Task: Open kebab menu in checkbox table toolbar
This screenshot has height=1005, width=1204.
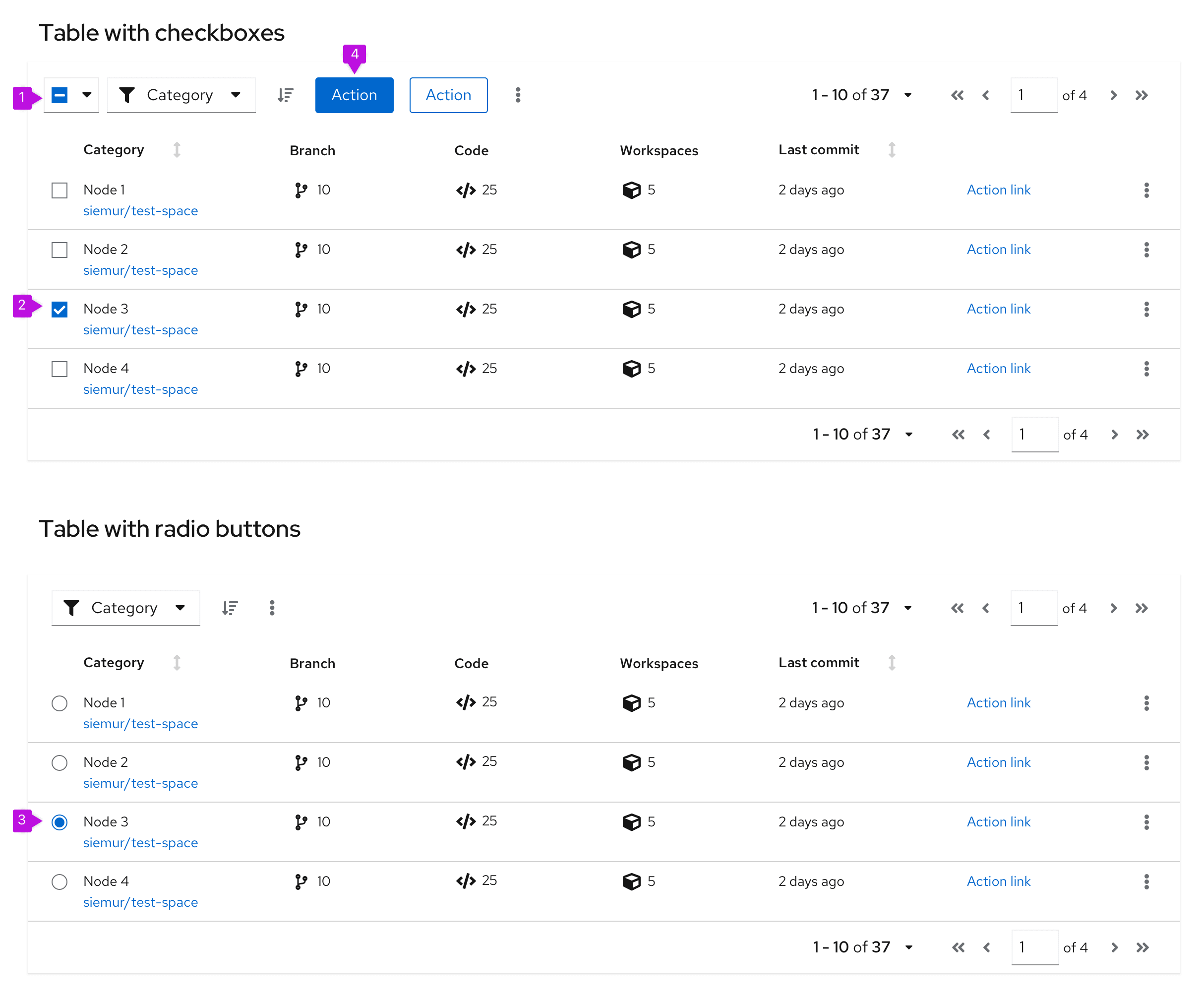Action: (x=518, y=95)
